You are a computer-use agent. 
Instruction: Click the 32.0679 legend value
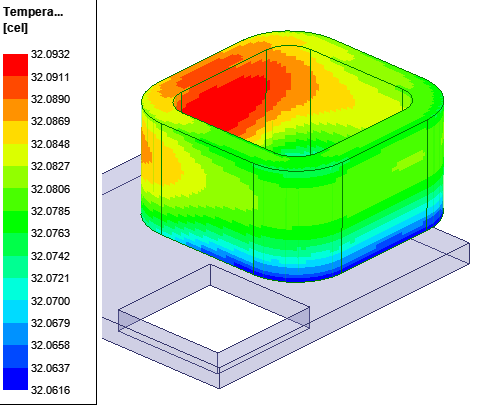pyautogui.click(x=50, y=323)
